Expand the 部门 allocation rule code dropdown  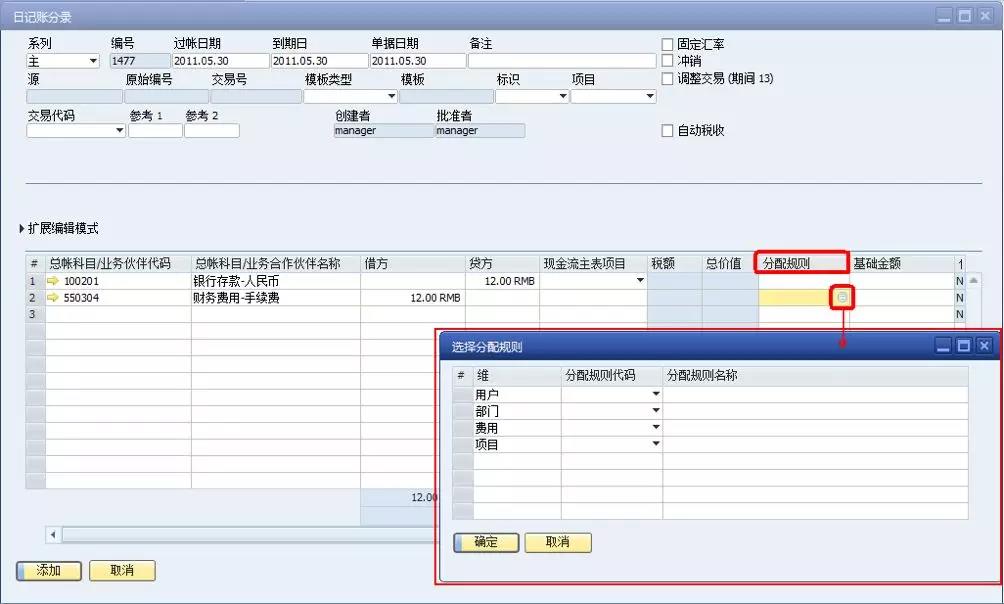point(655,409)
